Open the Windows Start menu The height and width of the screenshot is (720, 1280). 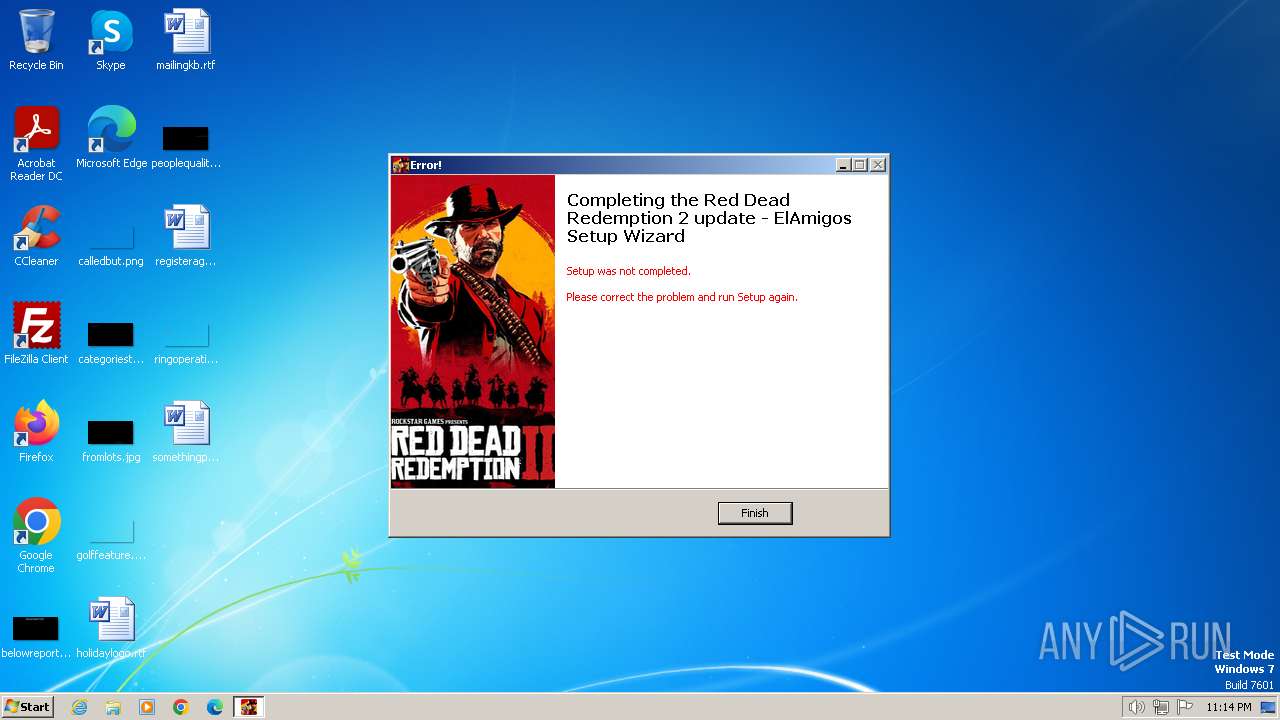[x=28, y=706]
